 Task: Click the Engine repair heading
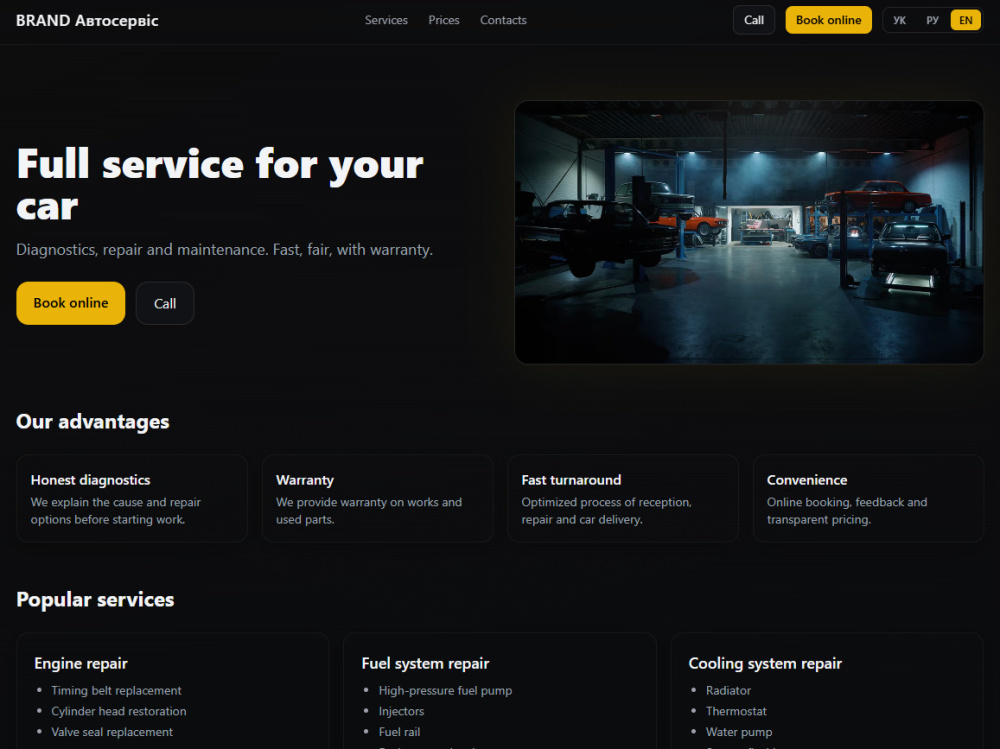tap(81, 664)
